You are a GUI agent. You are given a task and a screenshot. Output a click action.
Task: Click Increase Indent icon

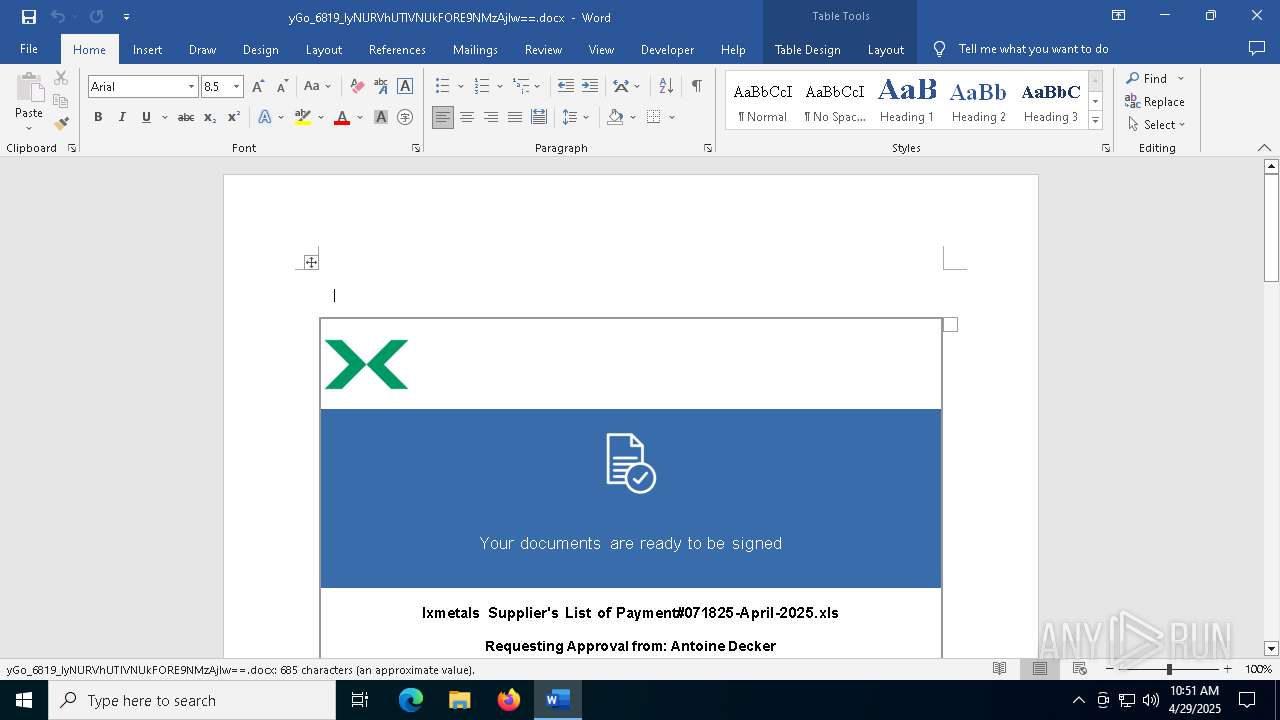point(590,86)
